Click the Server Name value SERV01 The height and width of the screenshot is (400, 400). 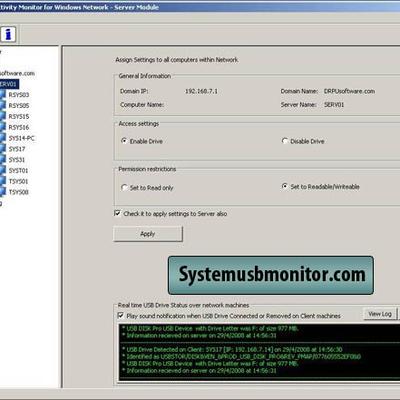tap(334, 104)
